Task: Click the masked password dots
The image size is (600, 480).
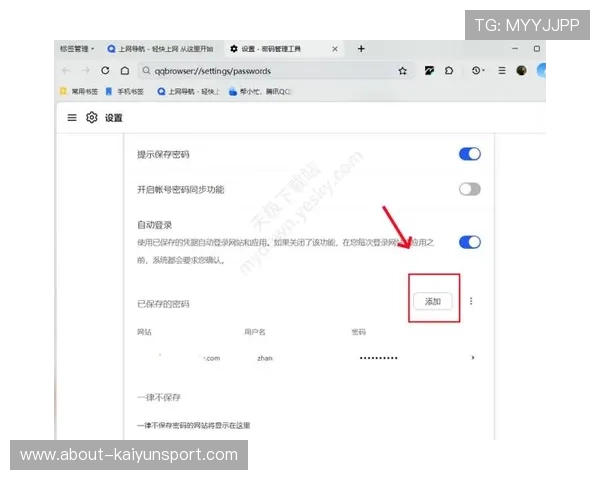Action: coord(378,358)
